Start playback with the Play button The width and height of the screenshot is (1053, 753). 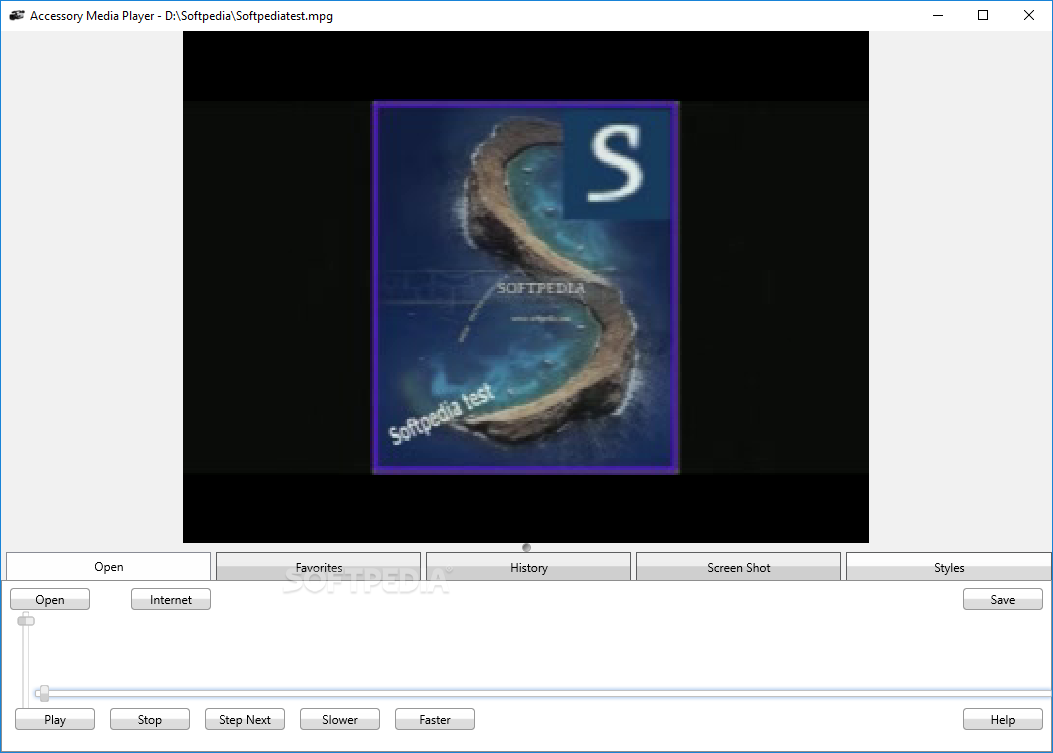point(55,719)
